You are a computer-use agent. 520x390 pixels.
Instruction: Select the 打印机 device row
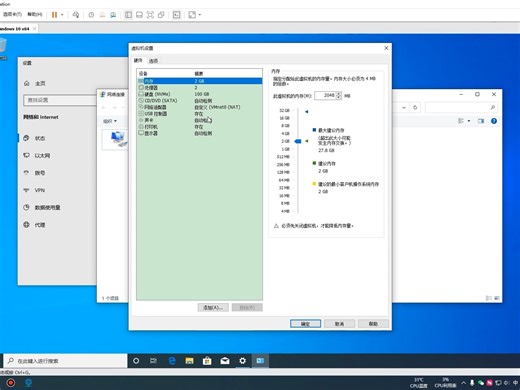[200, 127]
